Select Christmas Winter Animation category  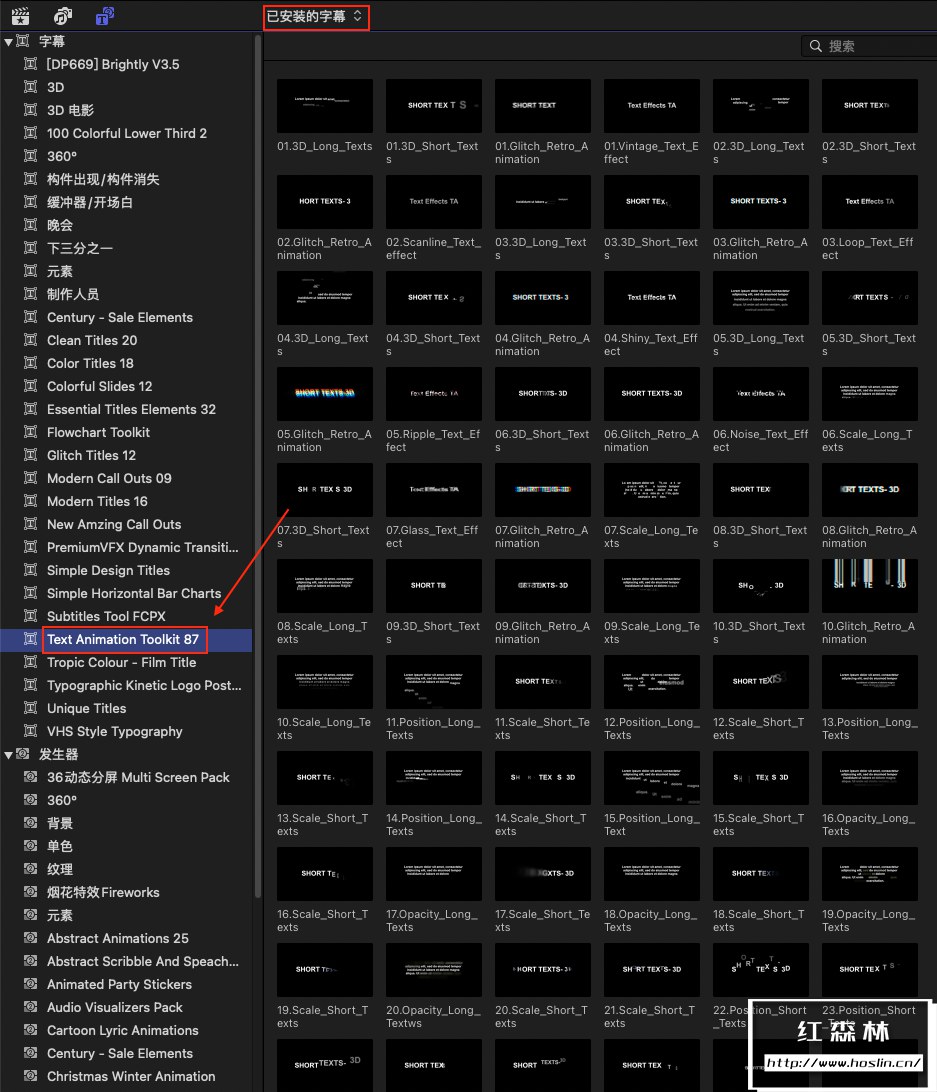point(131,1075)
